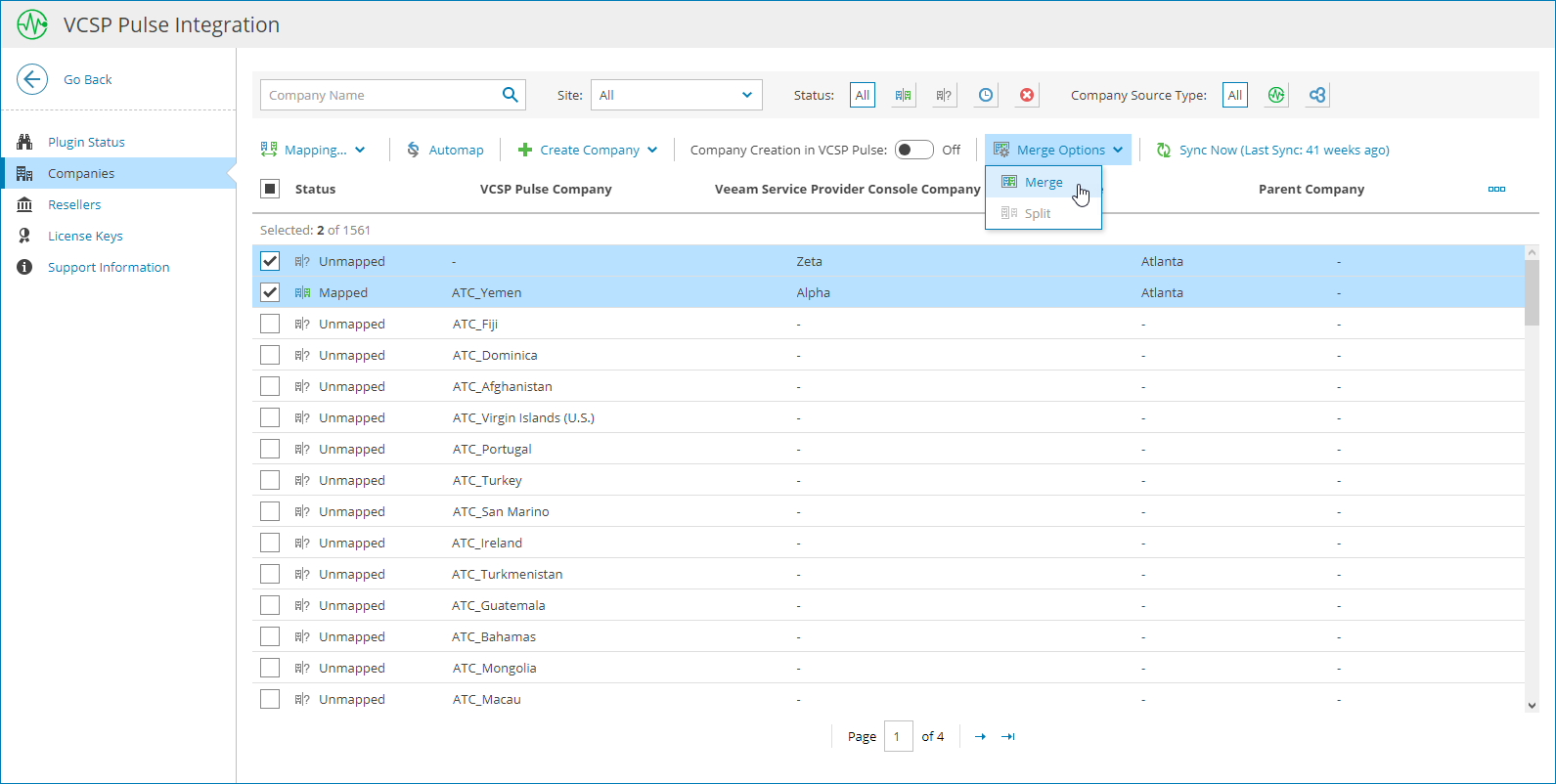The height and width of the screenshot is (784, 1556).
Task: Filter source type by Service Provider Console icon
Action: coord(1317,95)
